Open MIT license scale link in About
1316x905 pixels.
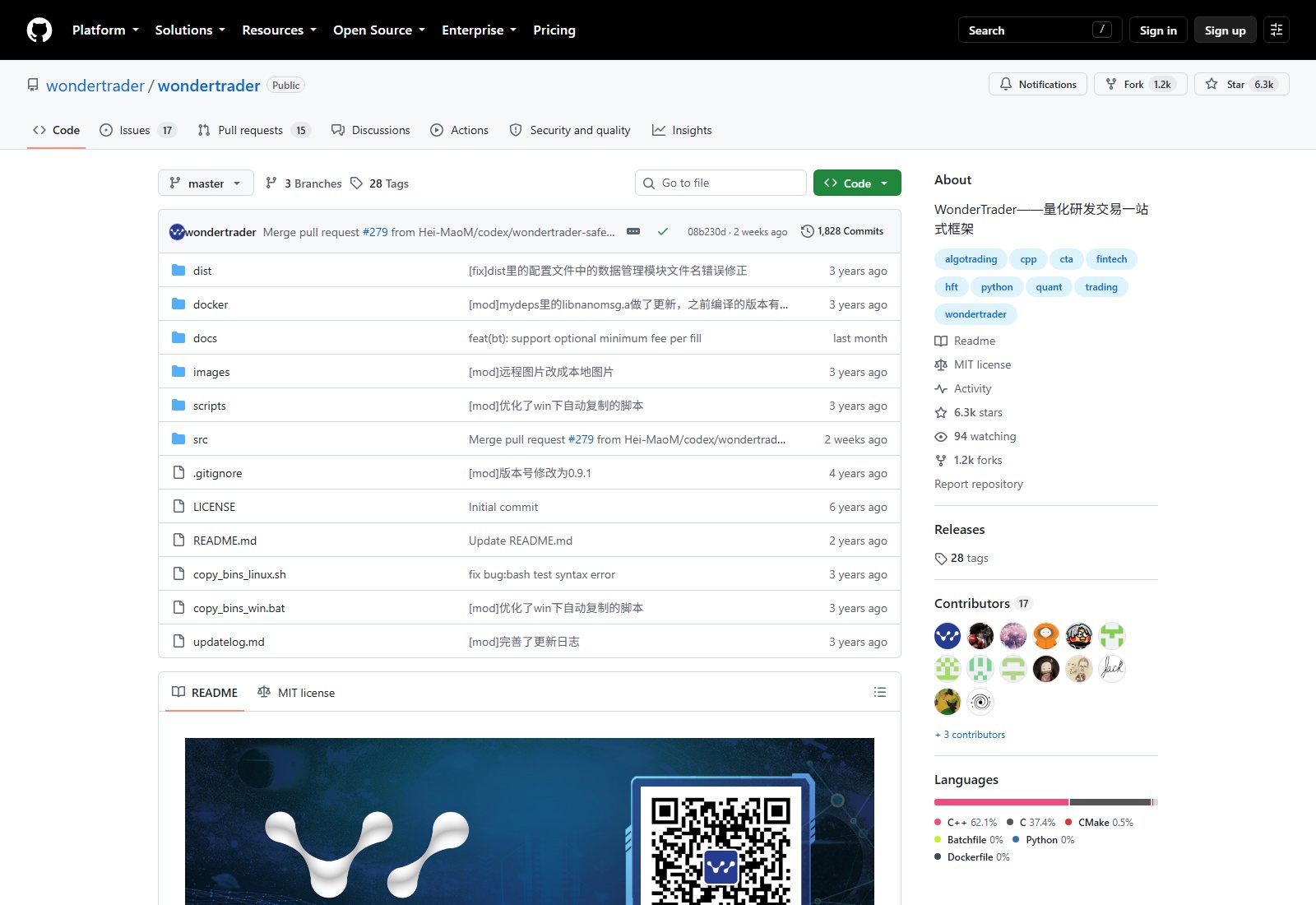(x=973, y=364)
